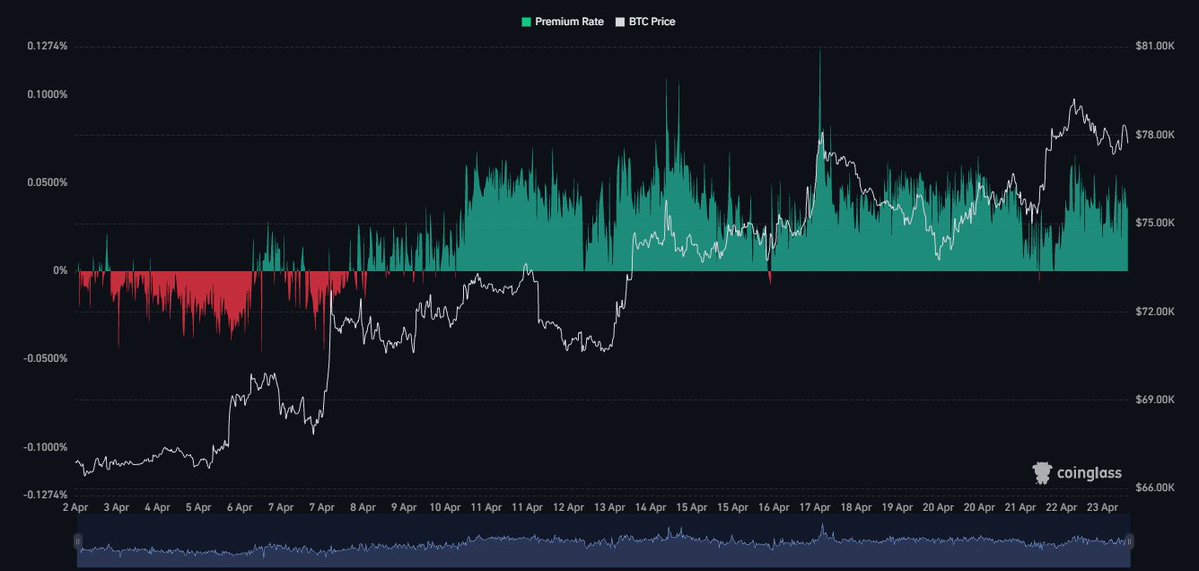This screenshot has height=571, width=1199.
Task: Click the 5 Apr date label
Action: 199,507
